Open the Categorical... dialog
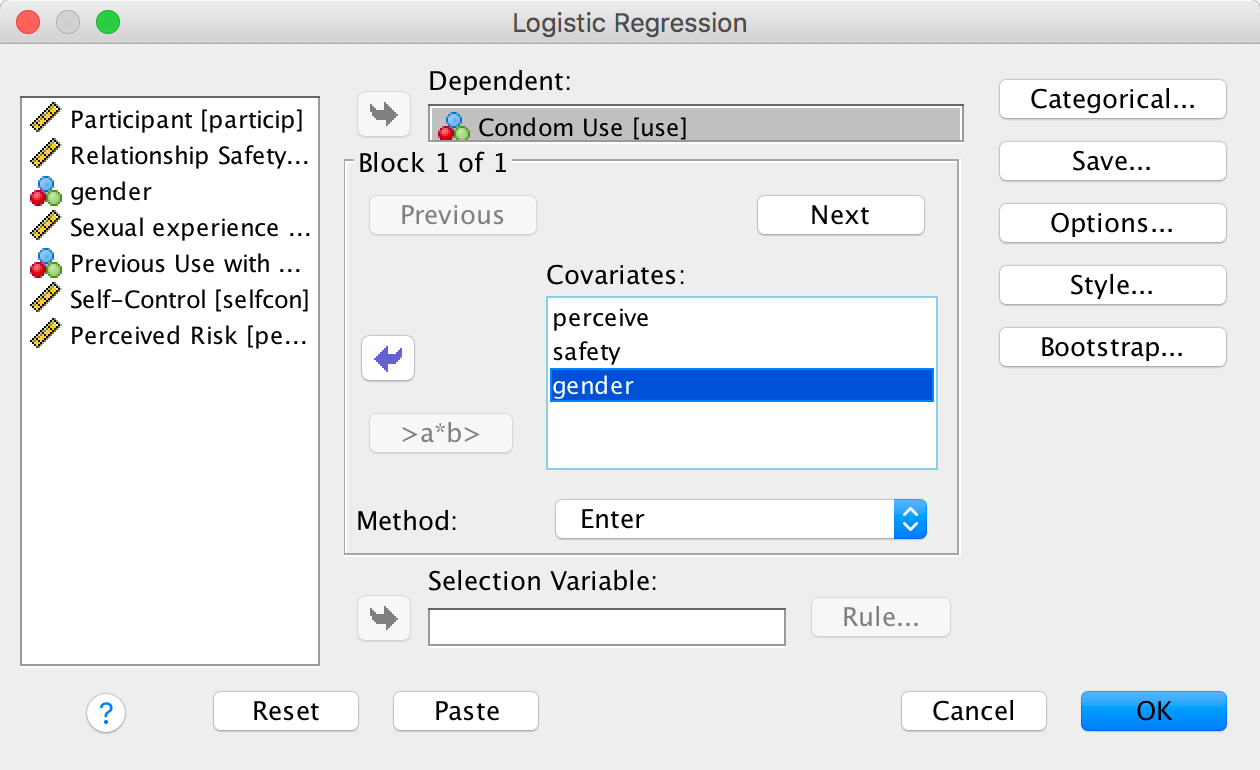Screen dimensions: 1260x770 (x=1112, y=100)
